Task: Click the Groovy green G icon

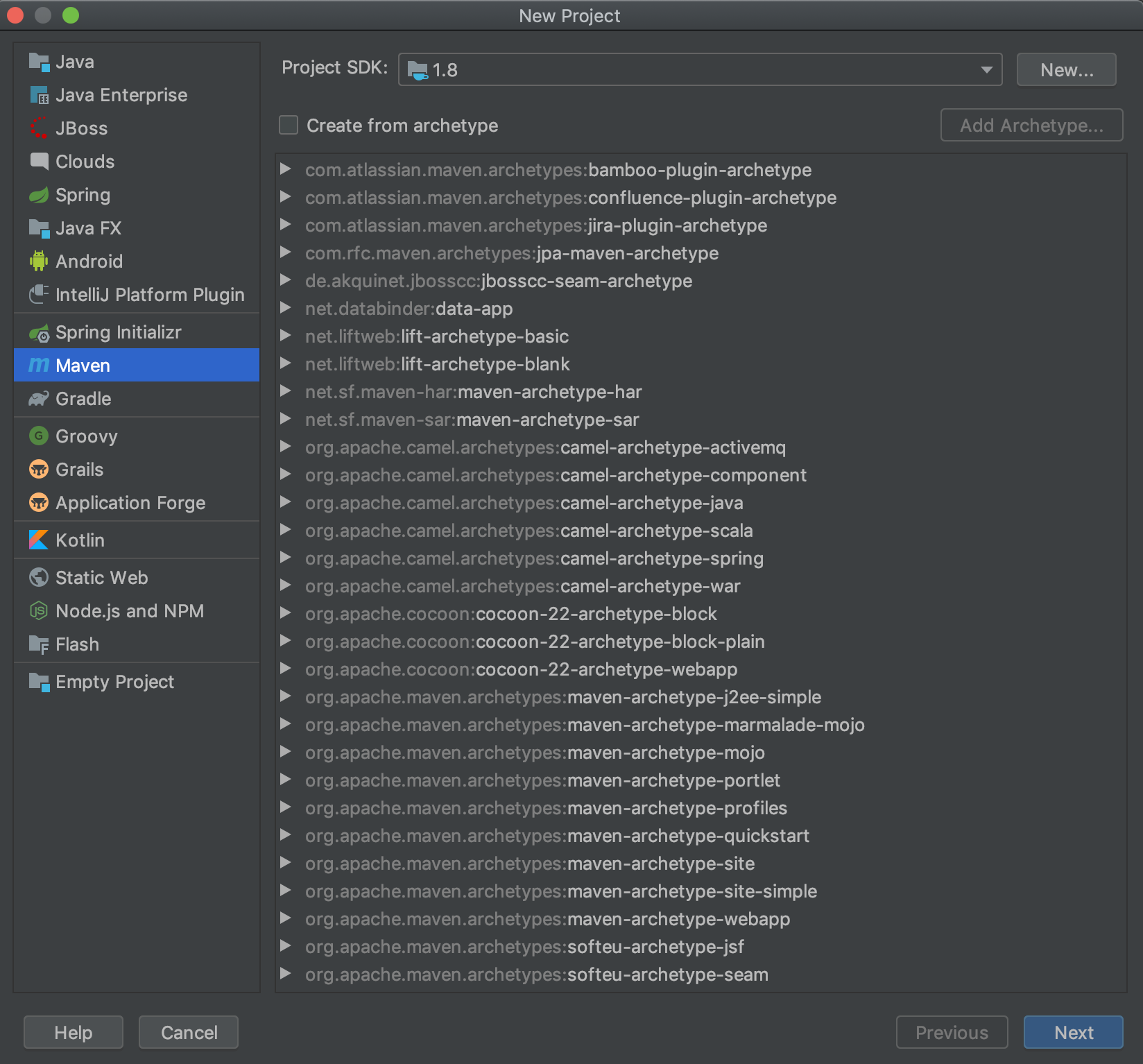Action: point(39,436)
